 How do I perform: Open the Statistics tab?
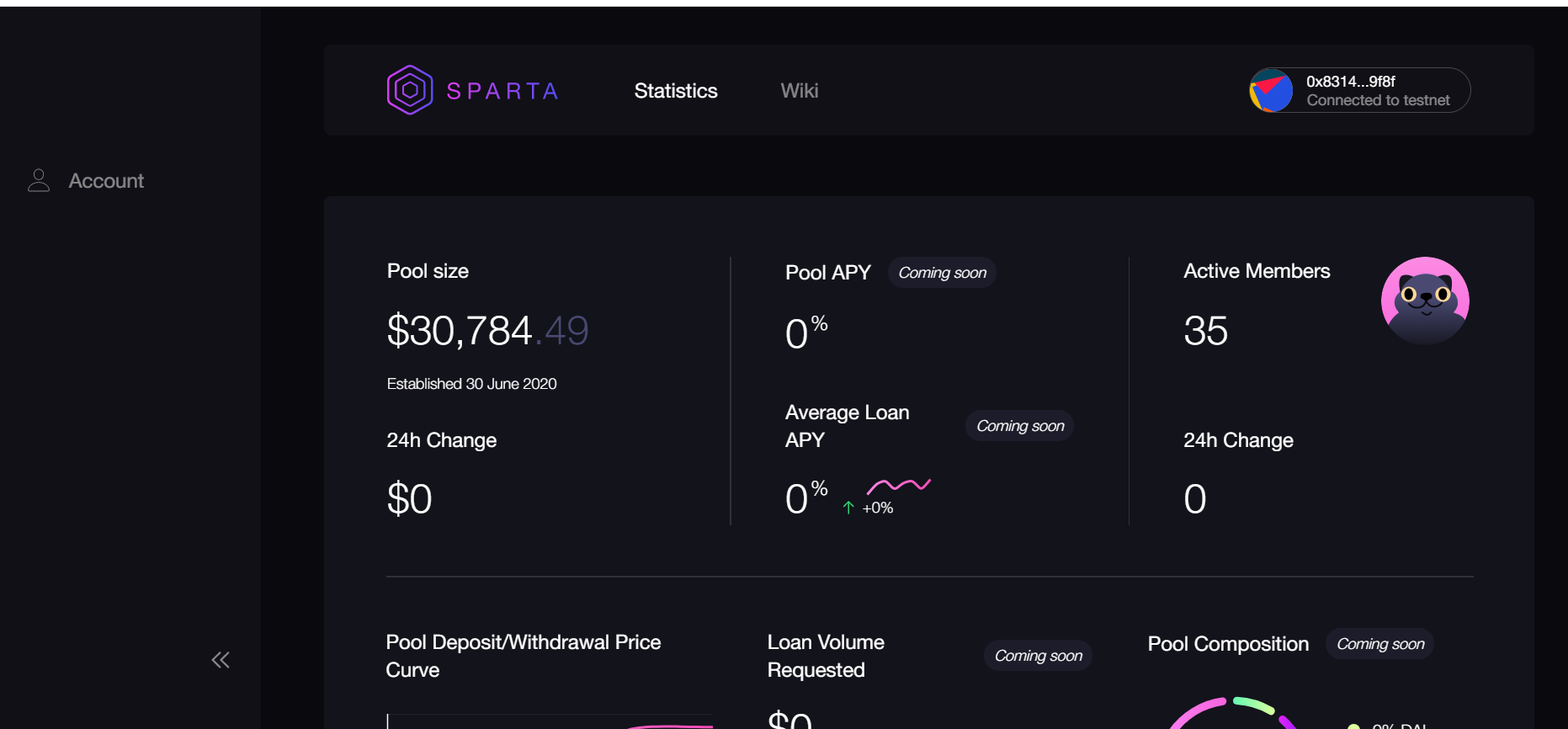tap(676, 91)
